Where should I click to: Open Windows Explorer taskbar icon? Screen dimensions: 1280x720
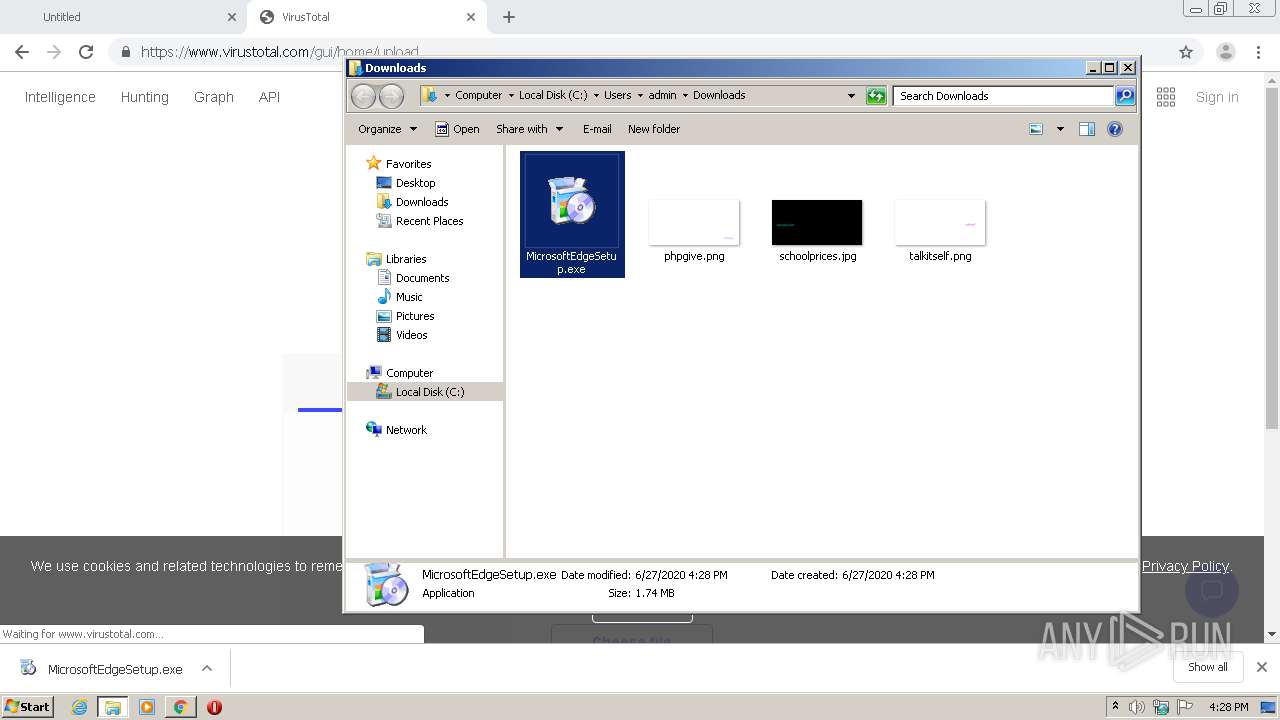coord(113,707)
